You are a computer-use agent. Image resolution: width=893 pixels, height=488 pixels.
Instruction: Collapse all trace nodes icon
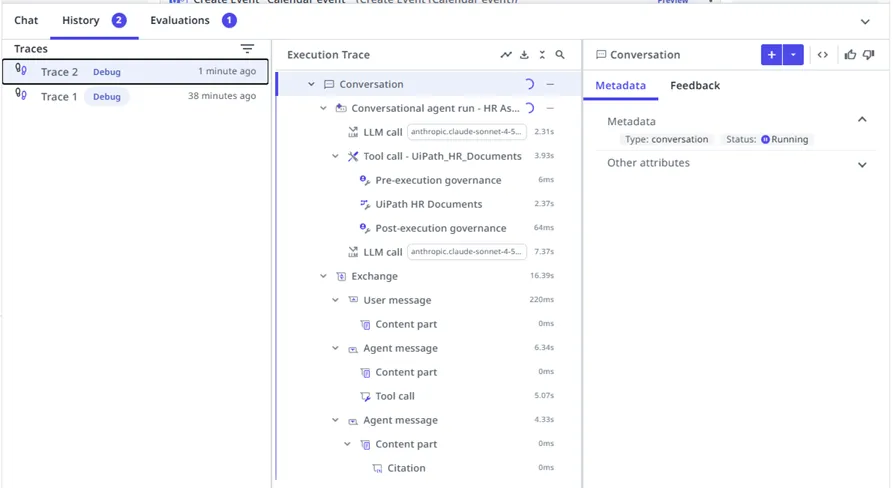tap(542, 55)
